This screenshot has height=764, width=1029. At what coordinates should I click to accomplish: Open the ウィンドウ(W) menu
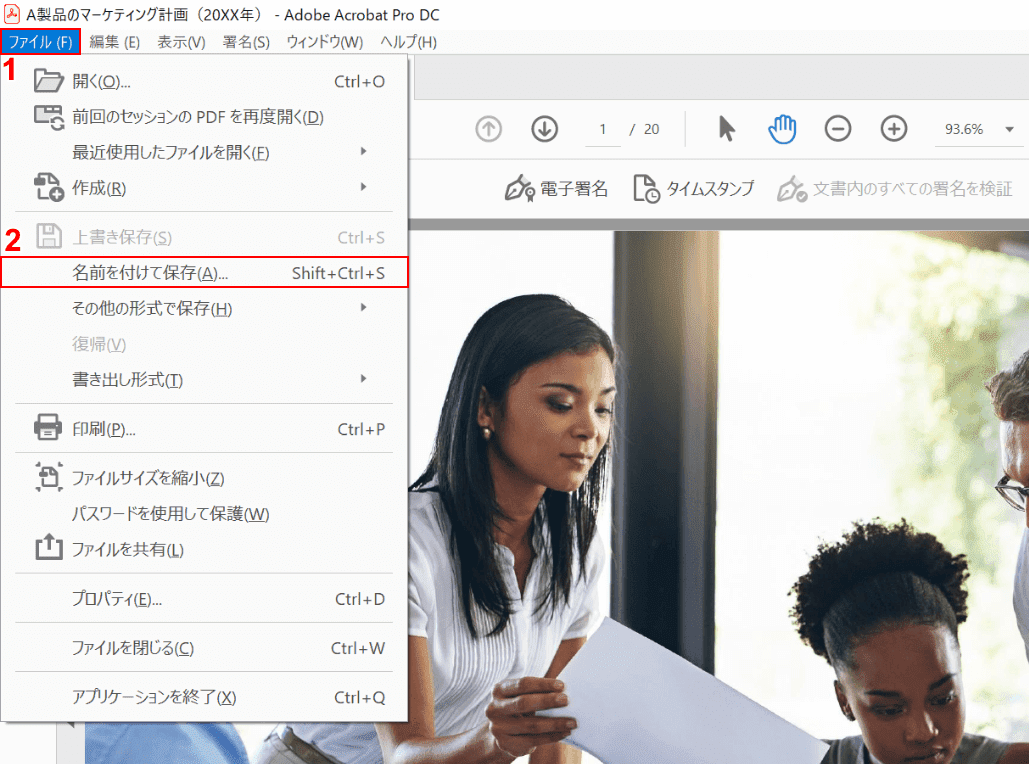(325, 42)
